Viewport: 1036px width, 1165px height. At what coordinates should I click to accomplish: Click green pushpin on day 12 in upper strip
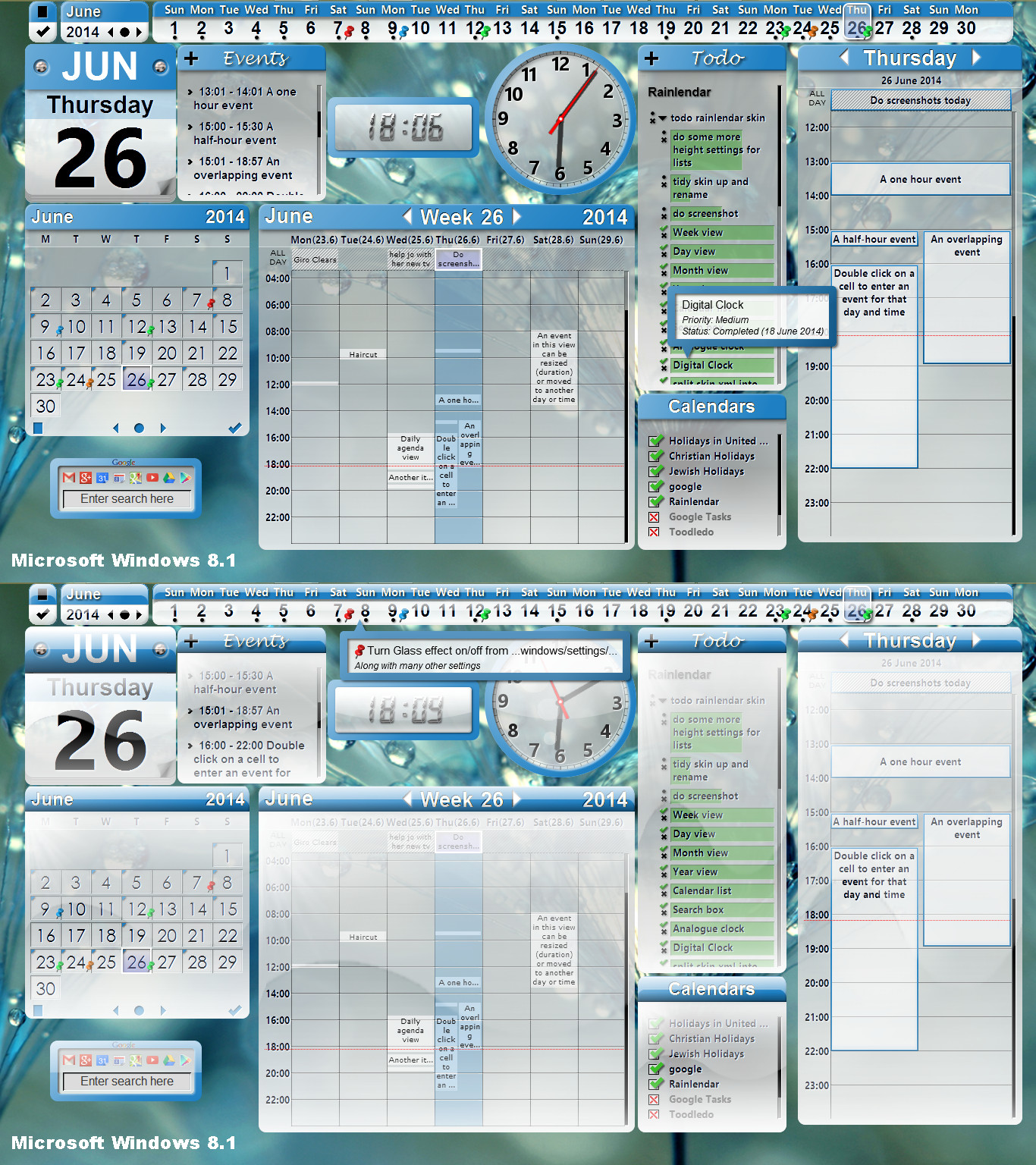(485, 32)
